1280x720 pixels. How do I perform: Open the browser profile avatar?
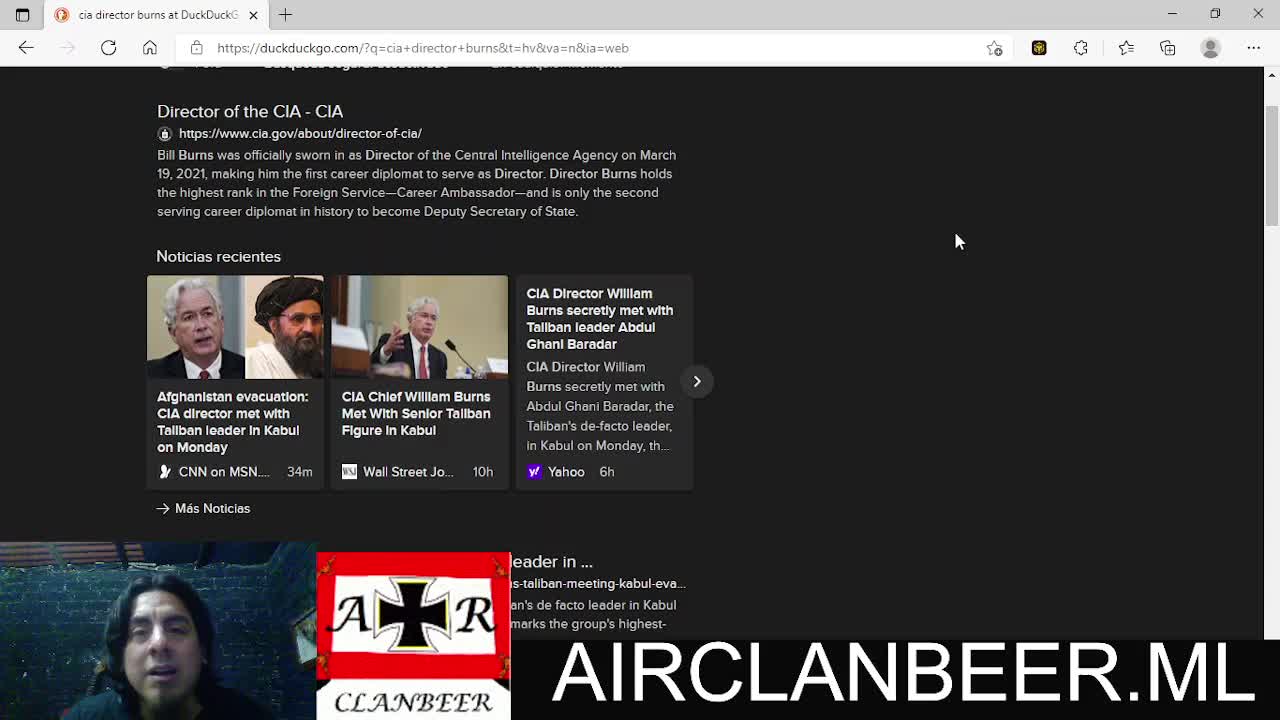click(1210, 48)
